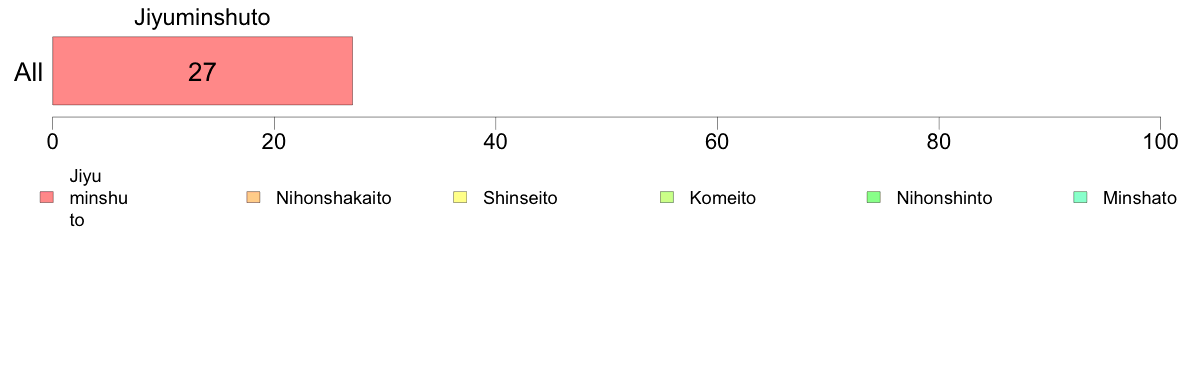Click the Nihonshakaito legend label
The width and height of the screenshot is (1188, 368).
point(333,198)
